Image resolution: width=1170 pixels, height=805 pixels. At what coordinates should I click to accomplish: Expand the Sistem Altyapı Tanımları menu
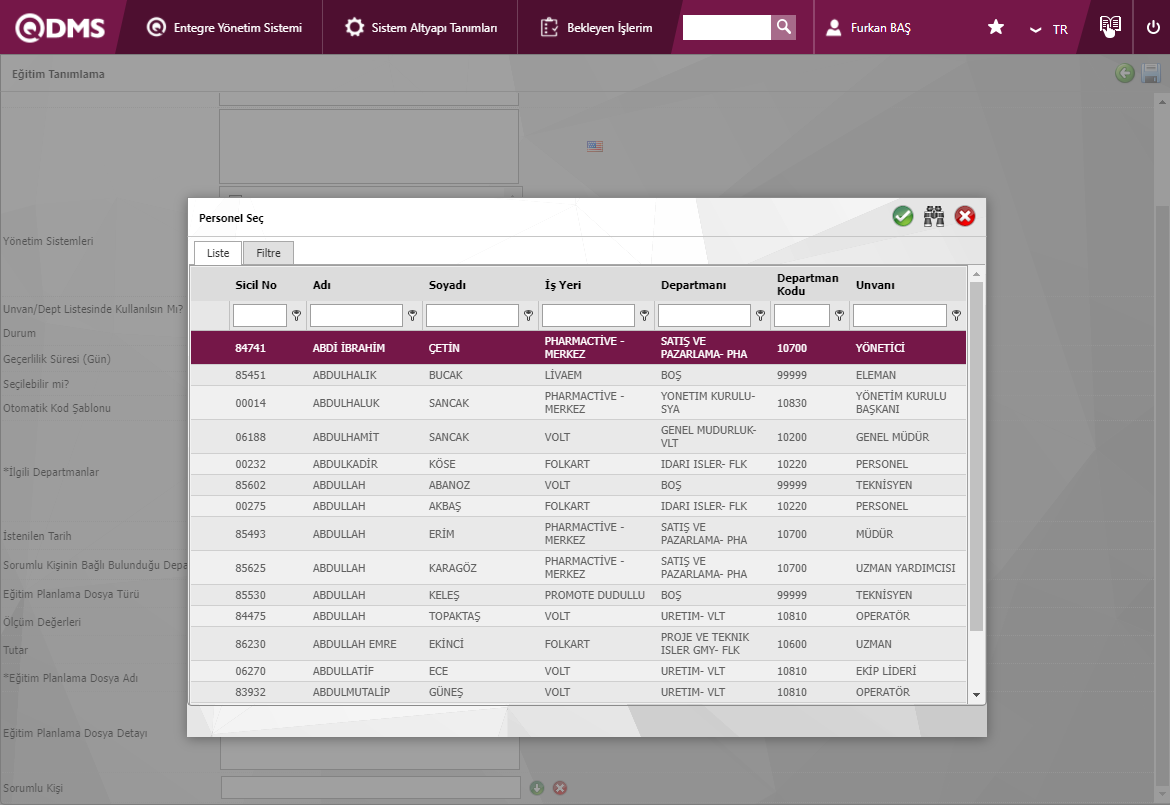421,28
